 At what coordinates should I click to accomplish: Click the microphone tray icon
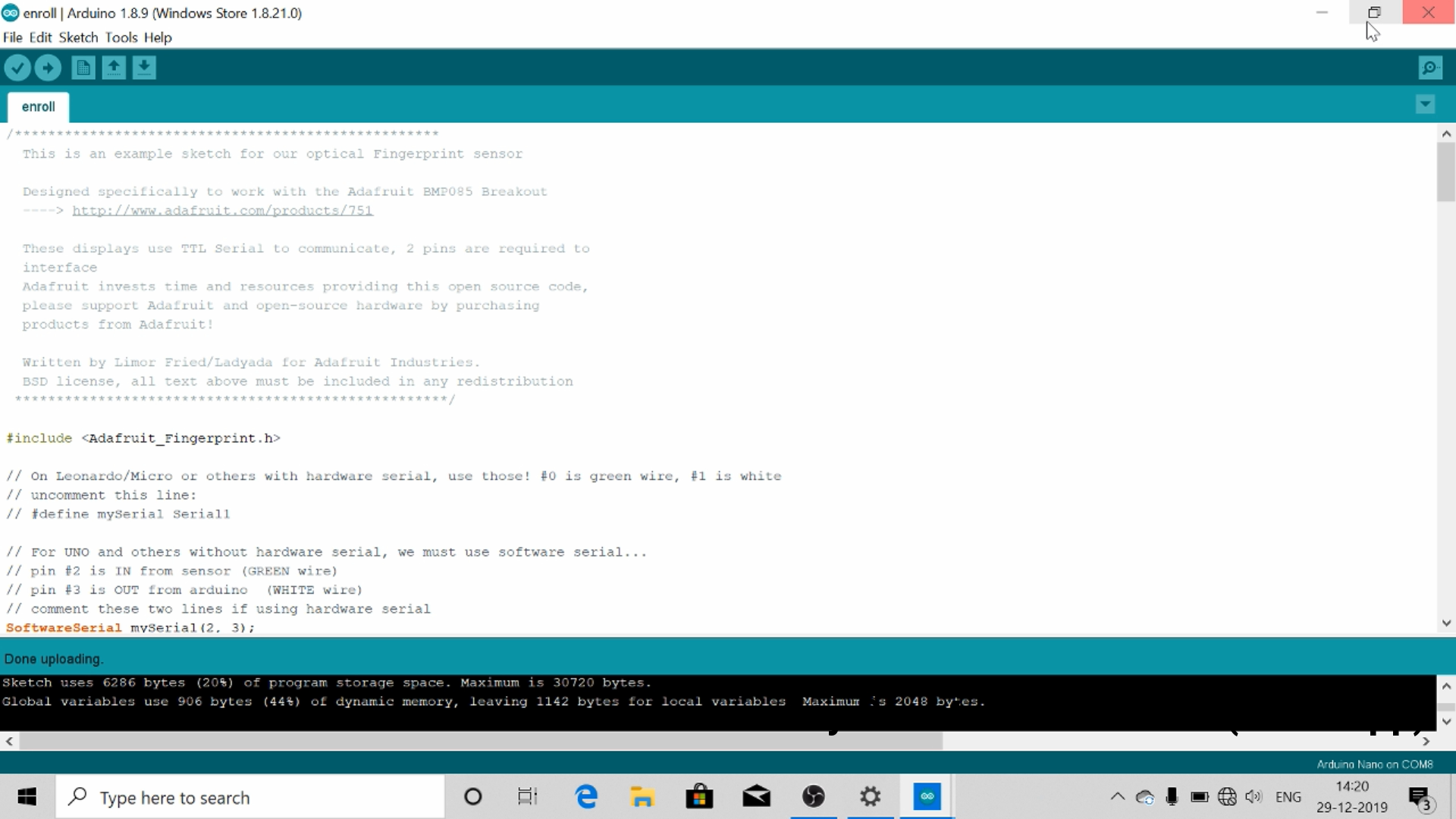pyautogui.click(x=1172, y=797)
